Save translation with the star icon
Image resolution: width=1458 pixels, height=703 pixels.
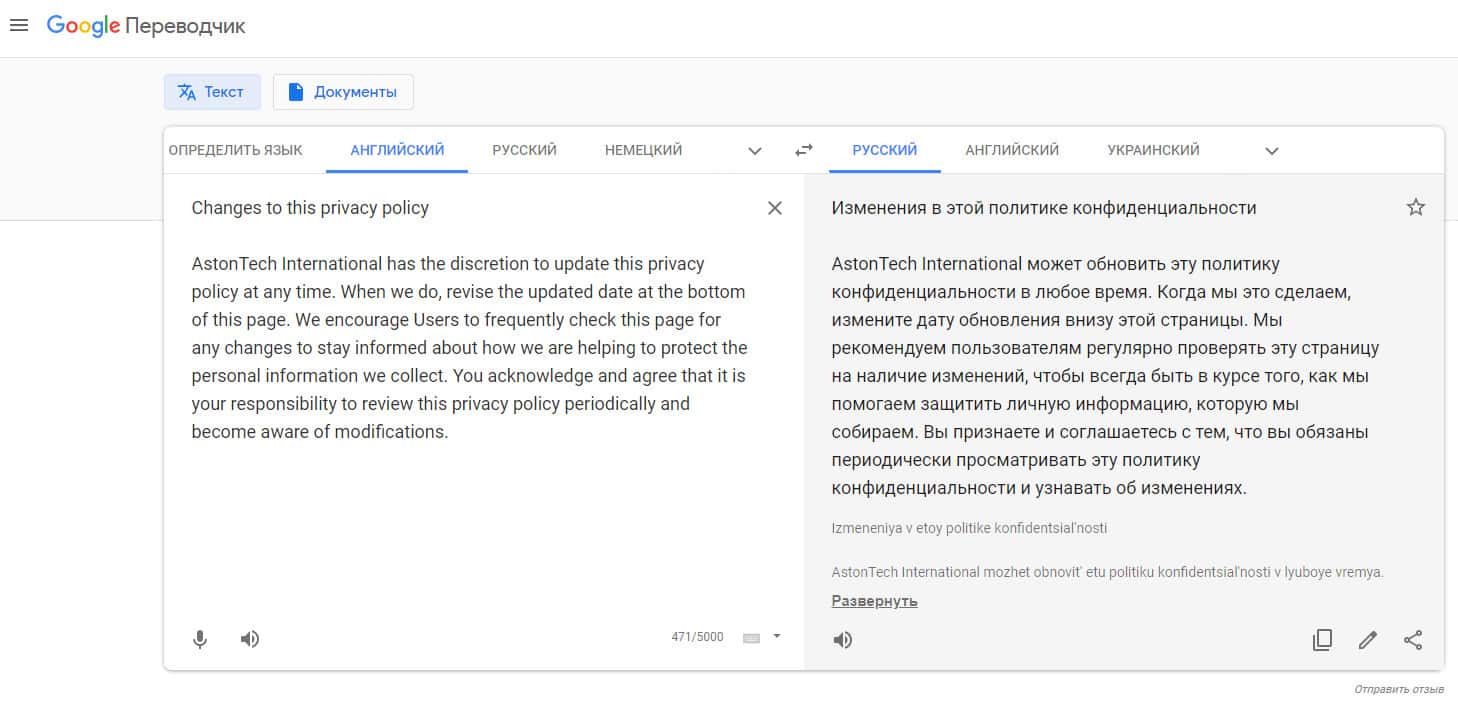coord(1415,208)
